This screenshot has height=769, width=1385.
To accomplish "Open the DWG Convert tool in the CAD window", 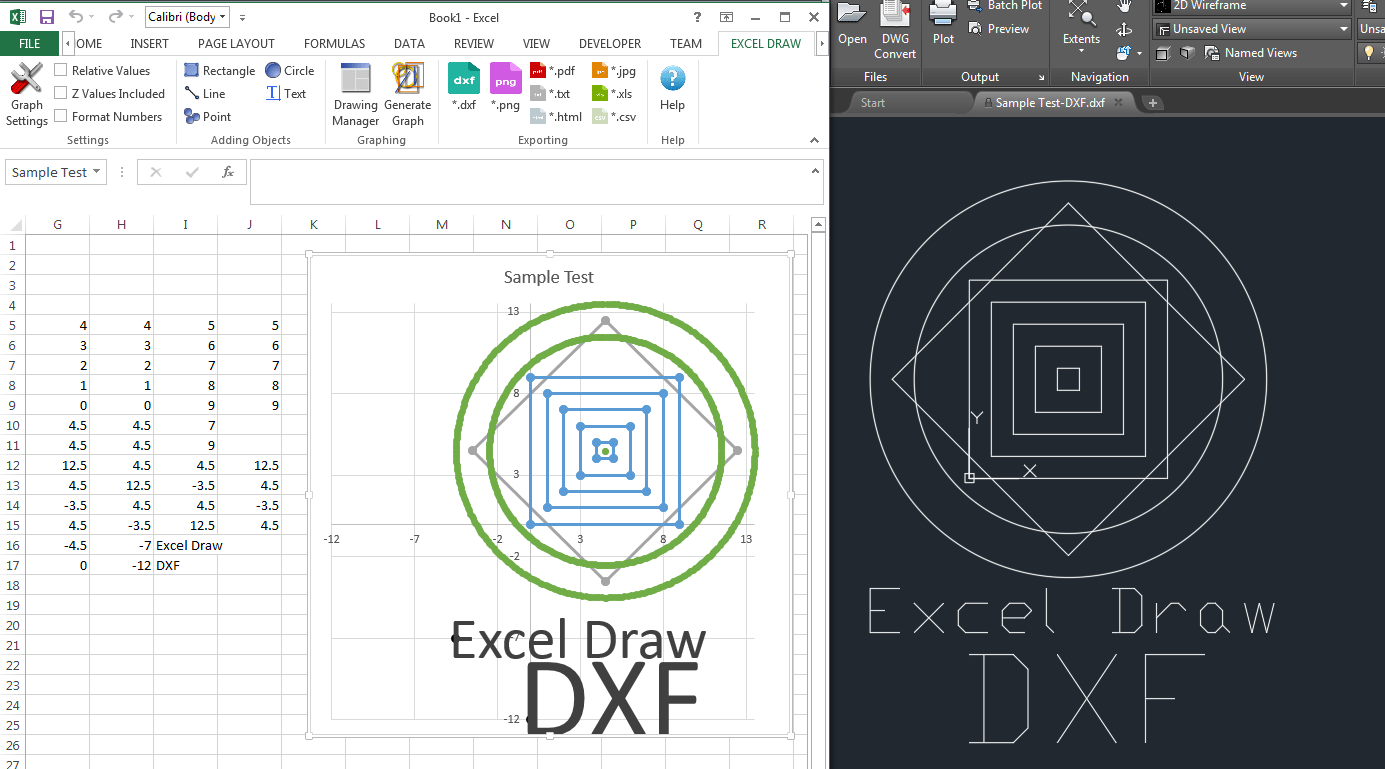I will coord(895,30).
